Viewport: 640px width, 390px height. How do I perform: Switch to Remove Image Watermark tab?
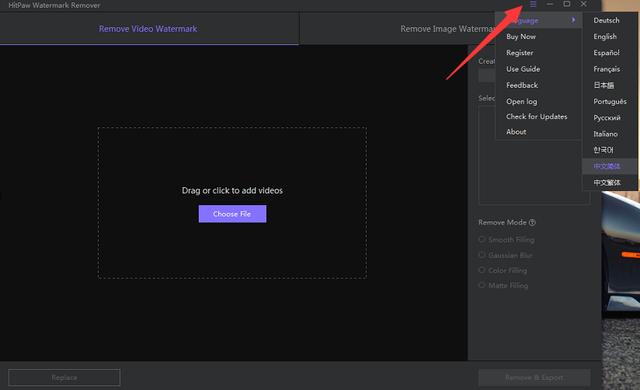(x=447, y=29)
